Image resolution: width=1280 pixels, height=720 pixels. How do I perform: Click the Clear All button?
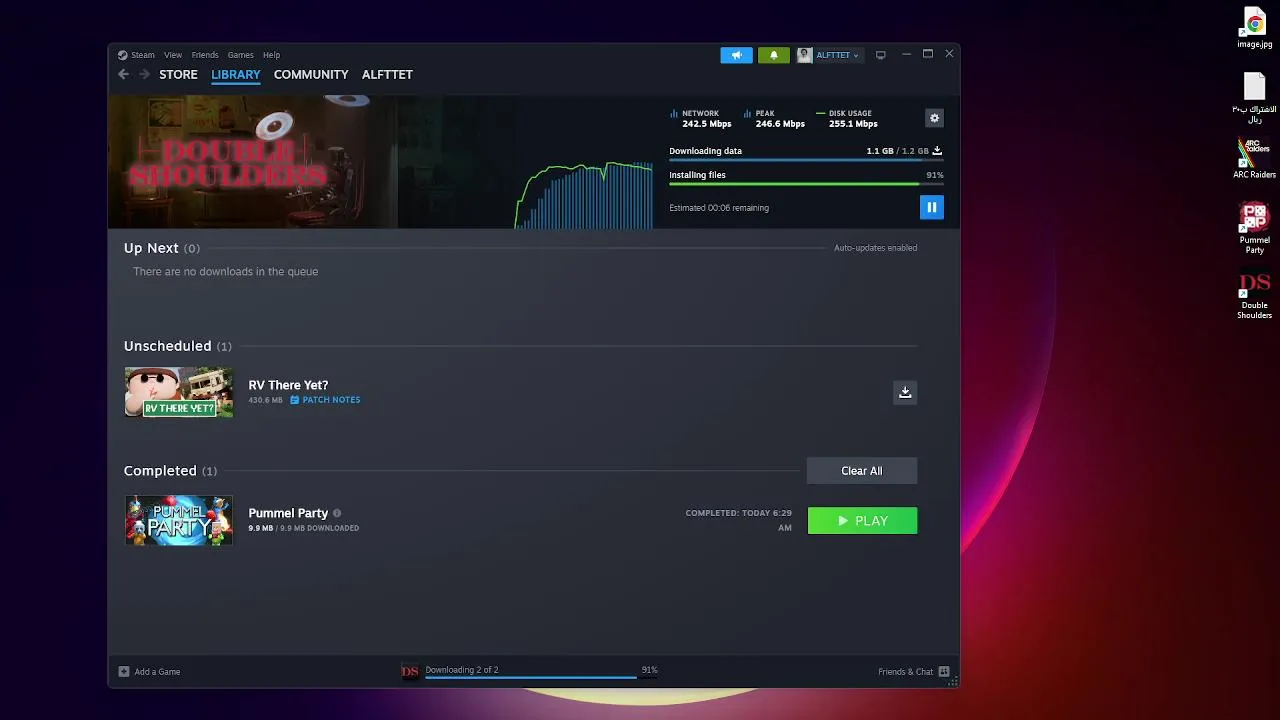pyautogui.click(x=862, y=471)
